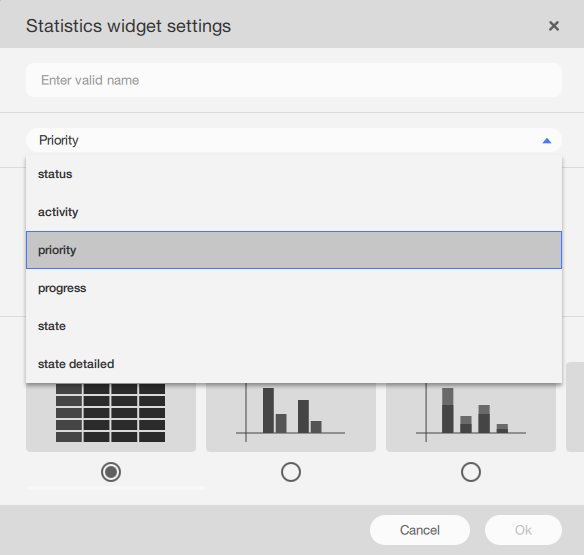Click the widget name input field

(294, 80)
